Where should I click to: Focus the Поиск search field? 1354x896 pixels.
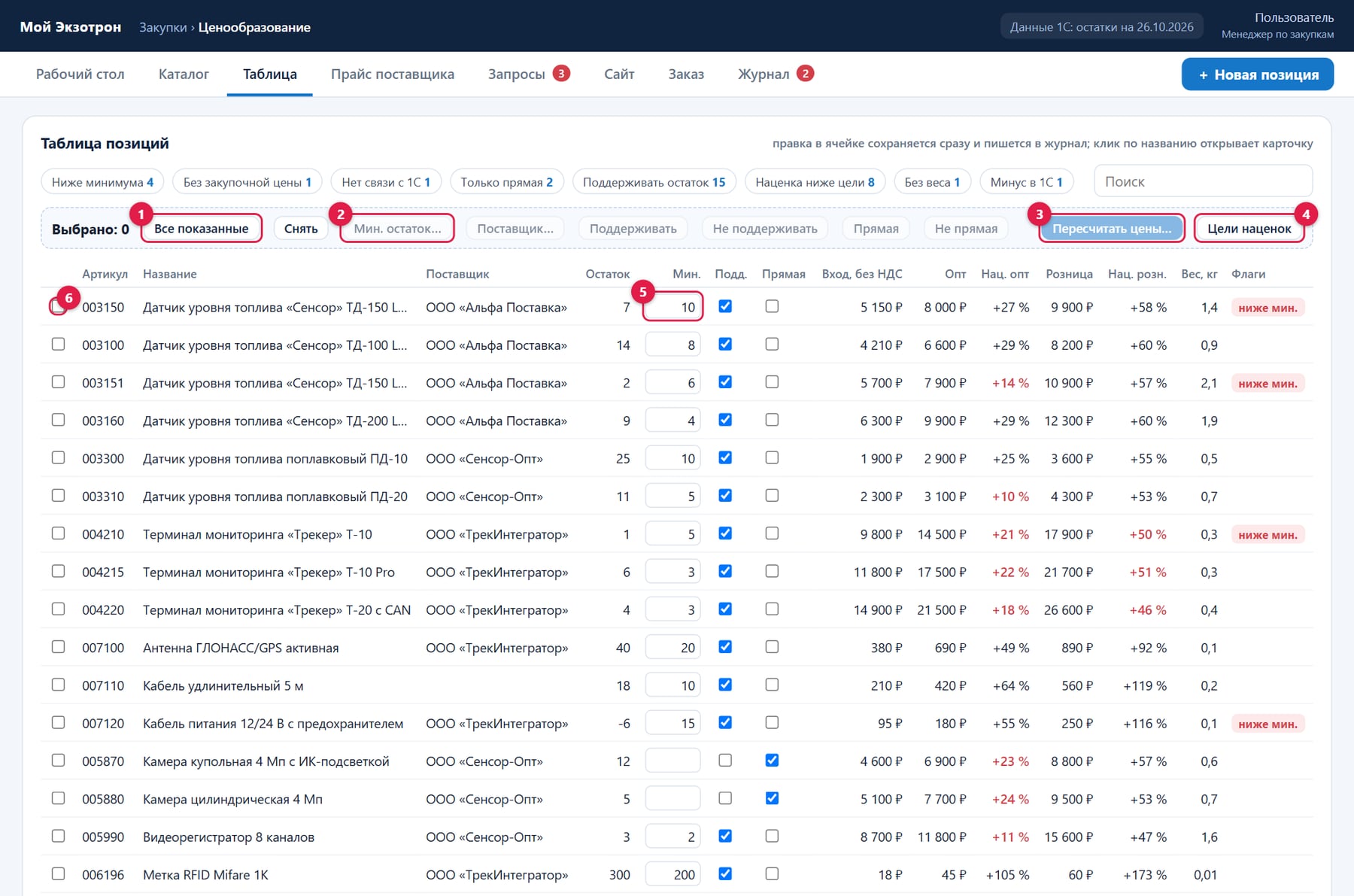pyautogui.click(x=1203, y=181)
